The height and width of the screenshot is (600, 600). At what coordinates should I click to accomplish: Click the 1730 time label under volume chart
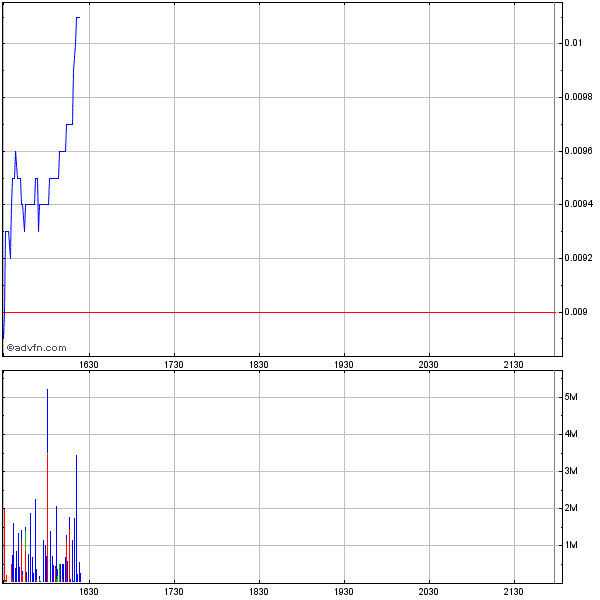[174, 592]
